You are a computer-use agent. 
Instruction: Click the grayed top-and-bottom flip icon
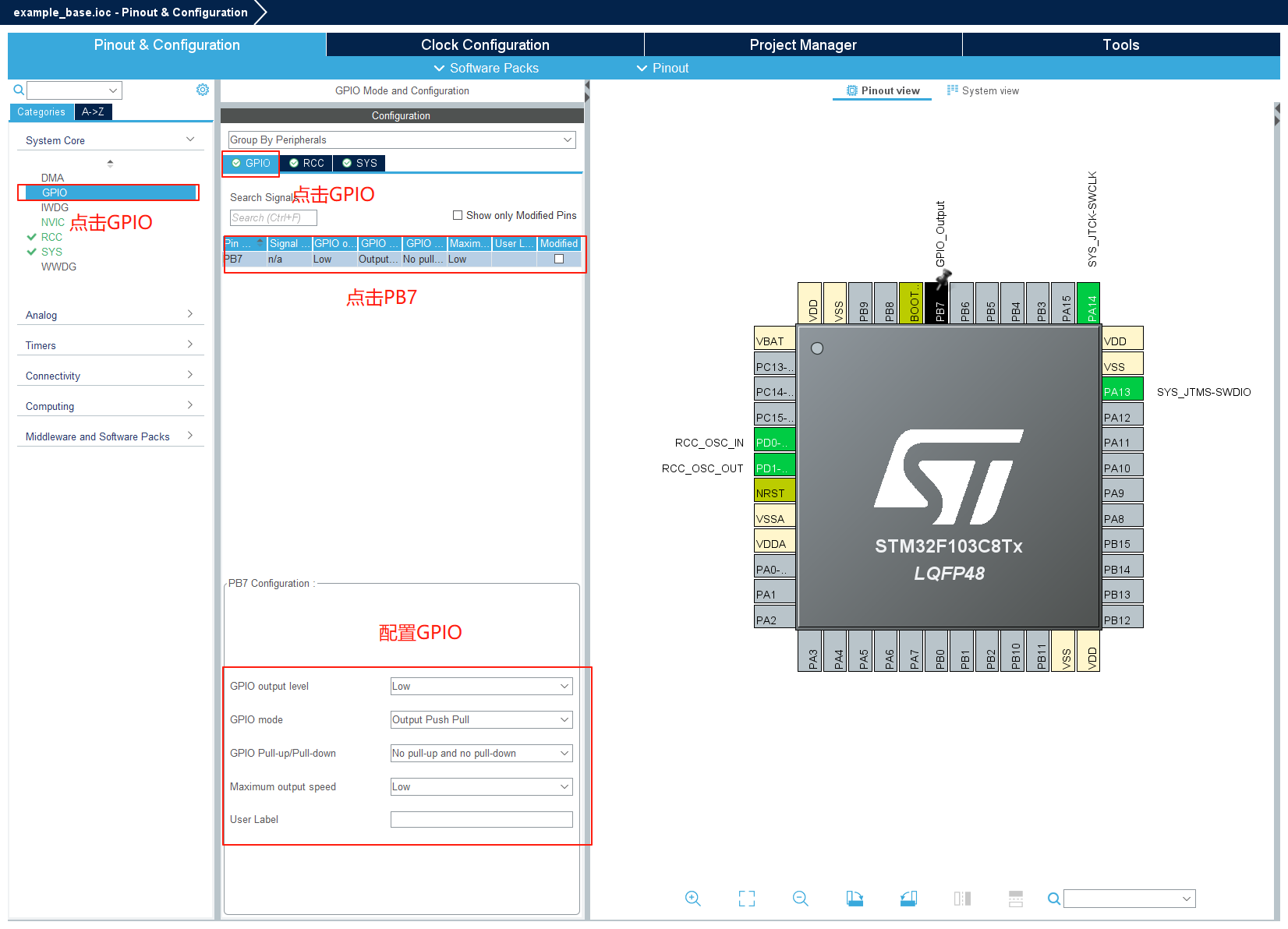(x=1016, y=899)
